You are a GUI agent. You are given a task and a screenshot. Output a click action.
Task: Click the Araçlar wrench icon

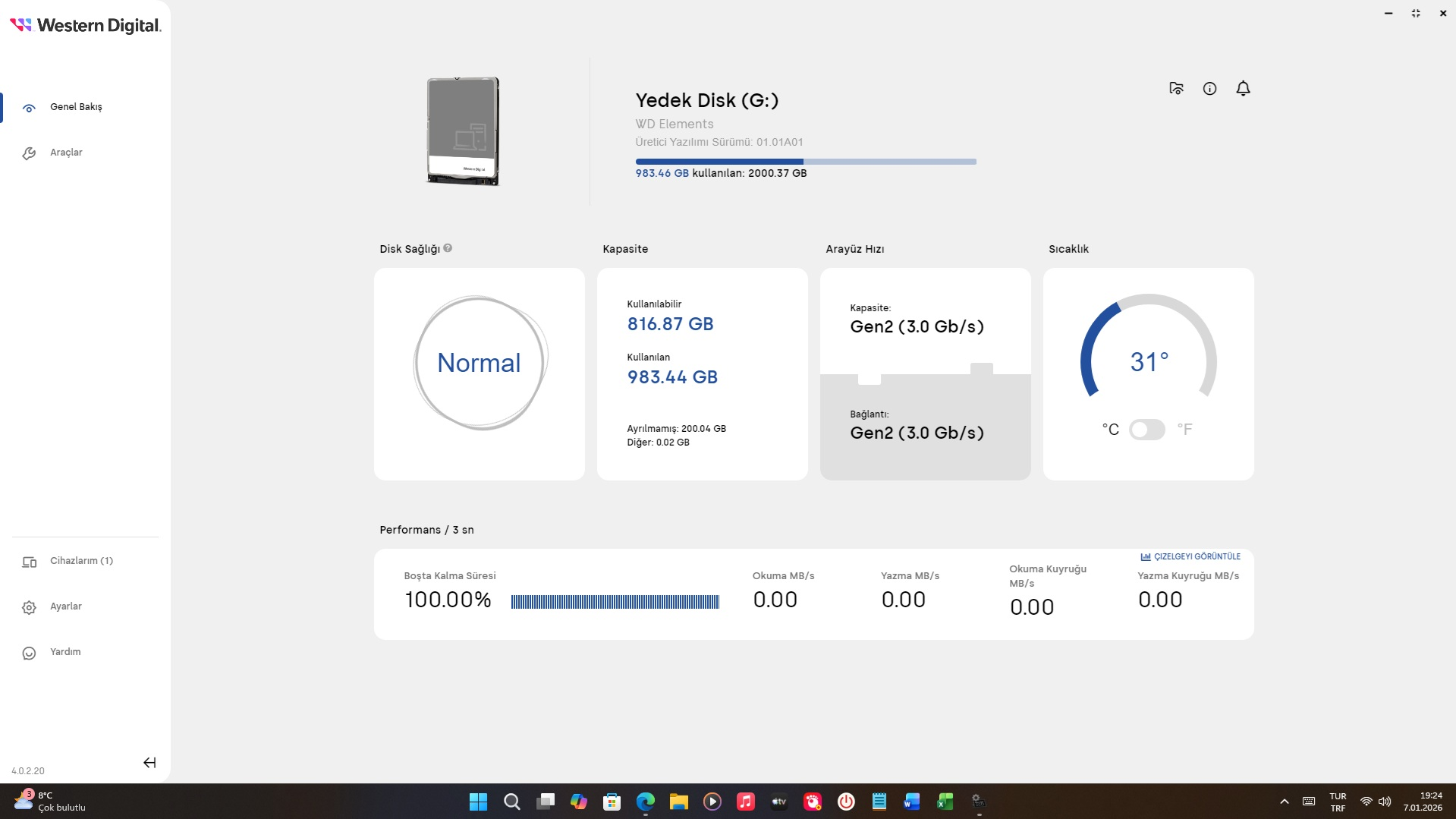(x=29, y=153)
